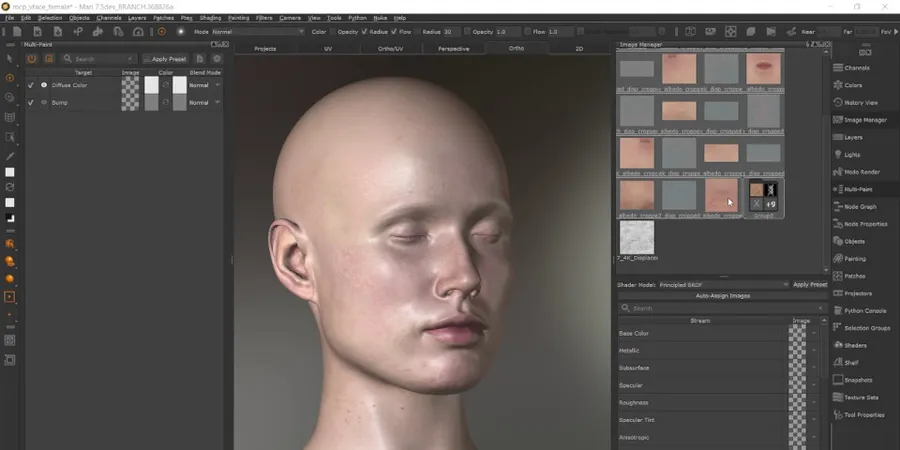Select the 7_4K_Displace image thumbnail
The image size is (900, 450).
[x=636, y=238]
